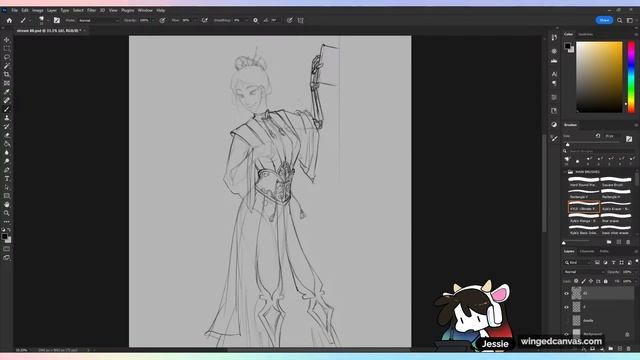Toggle visibility of the Background layer
Viewport: 640px width, 360px height.
(567, 334)
